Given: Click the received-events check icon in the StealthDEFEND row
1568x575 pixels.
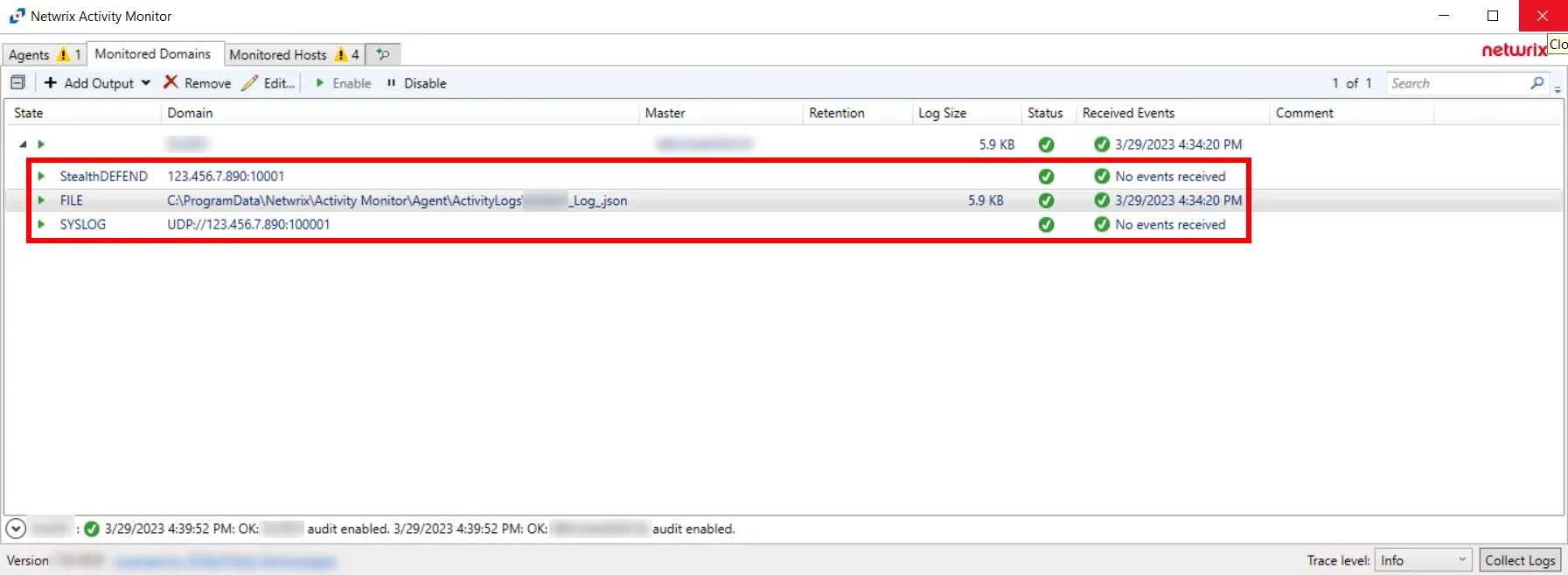Looking at the screenshot, I should coord(1102,176).
